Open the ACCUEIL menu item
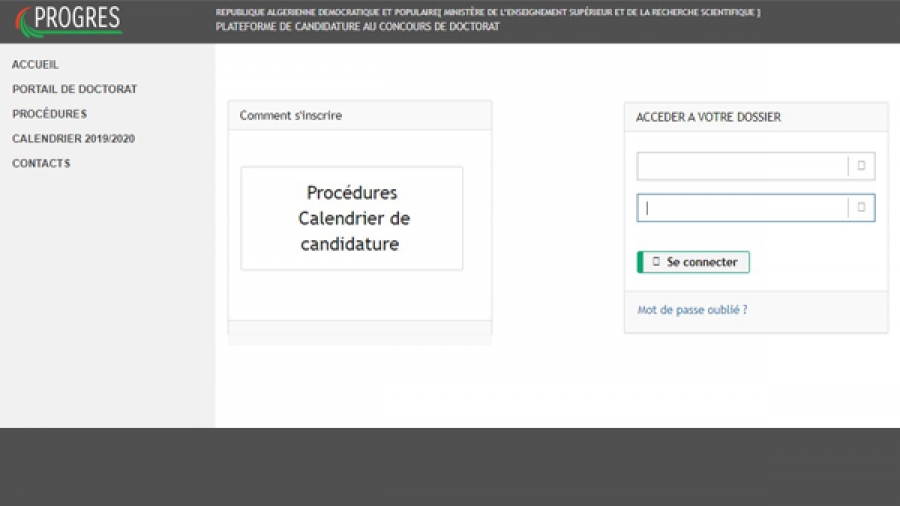The height and width of the screenshot is (506, 900). (x=35, y=64)
